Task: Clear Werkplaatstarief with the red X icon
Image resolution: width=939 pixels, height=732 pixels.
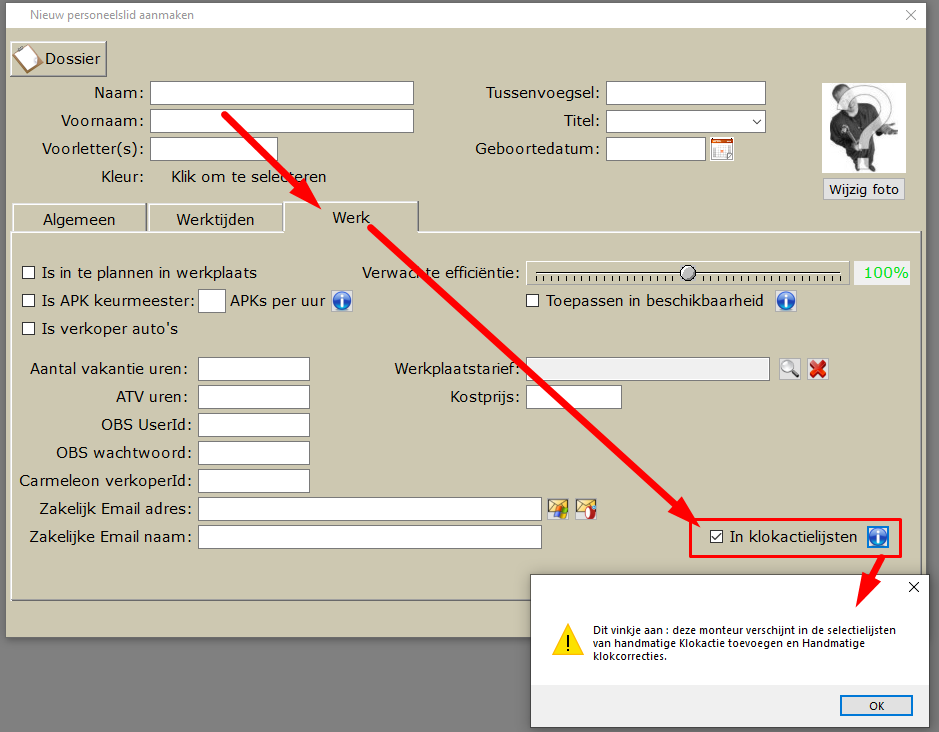Action: [x=817, y=369]
